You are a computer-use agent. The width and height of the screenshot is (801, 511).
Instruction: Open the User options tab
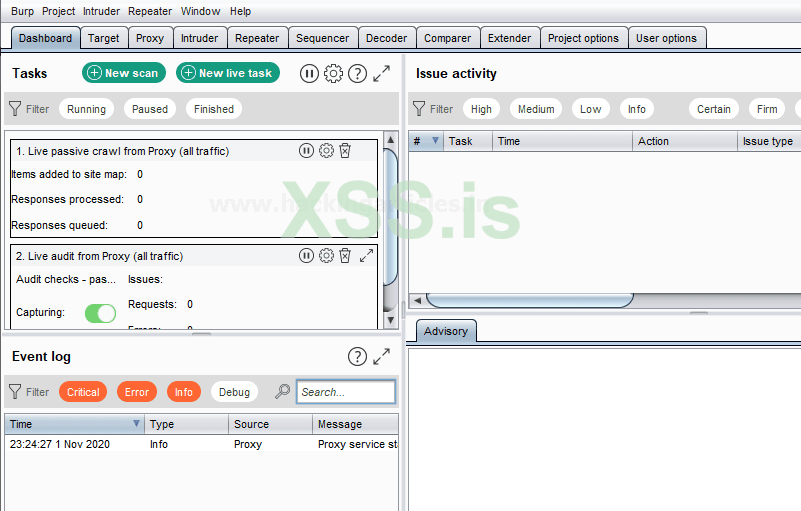coord(666,38)
